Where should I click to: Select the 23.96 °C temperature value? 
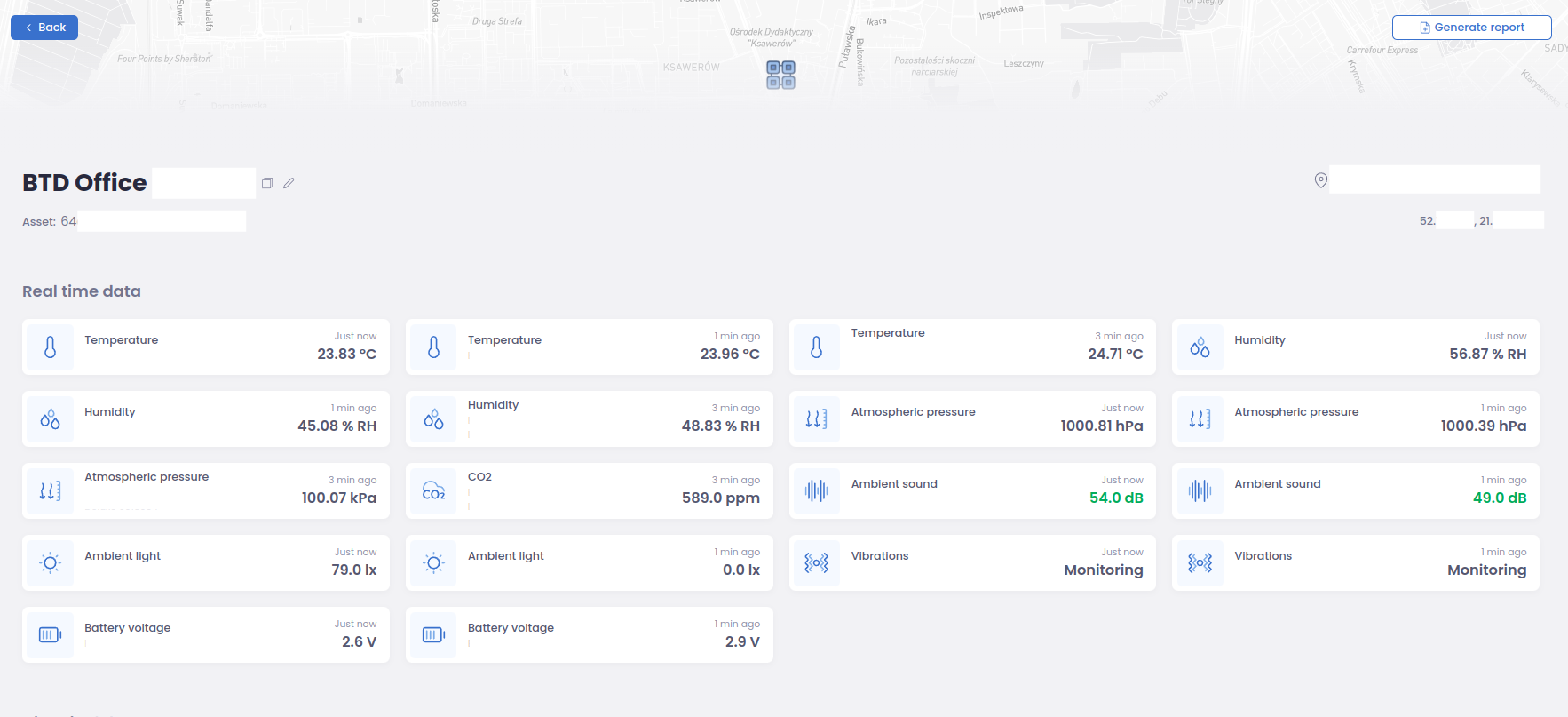[730, 354]
